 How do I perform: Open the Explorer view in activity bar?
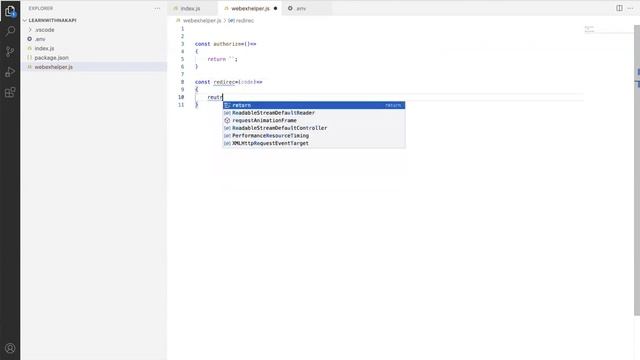click(x=10, y=11)
